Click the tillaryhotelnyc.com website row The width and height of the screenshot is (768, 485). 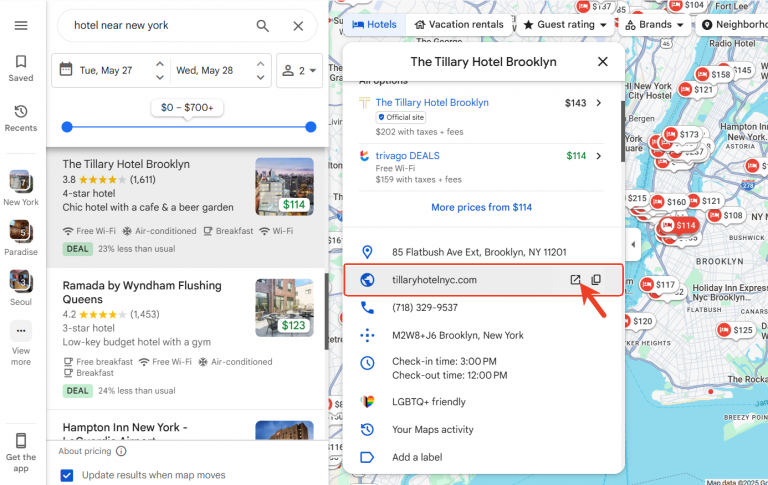click(483, 280)
